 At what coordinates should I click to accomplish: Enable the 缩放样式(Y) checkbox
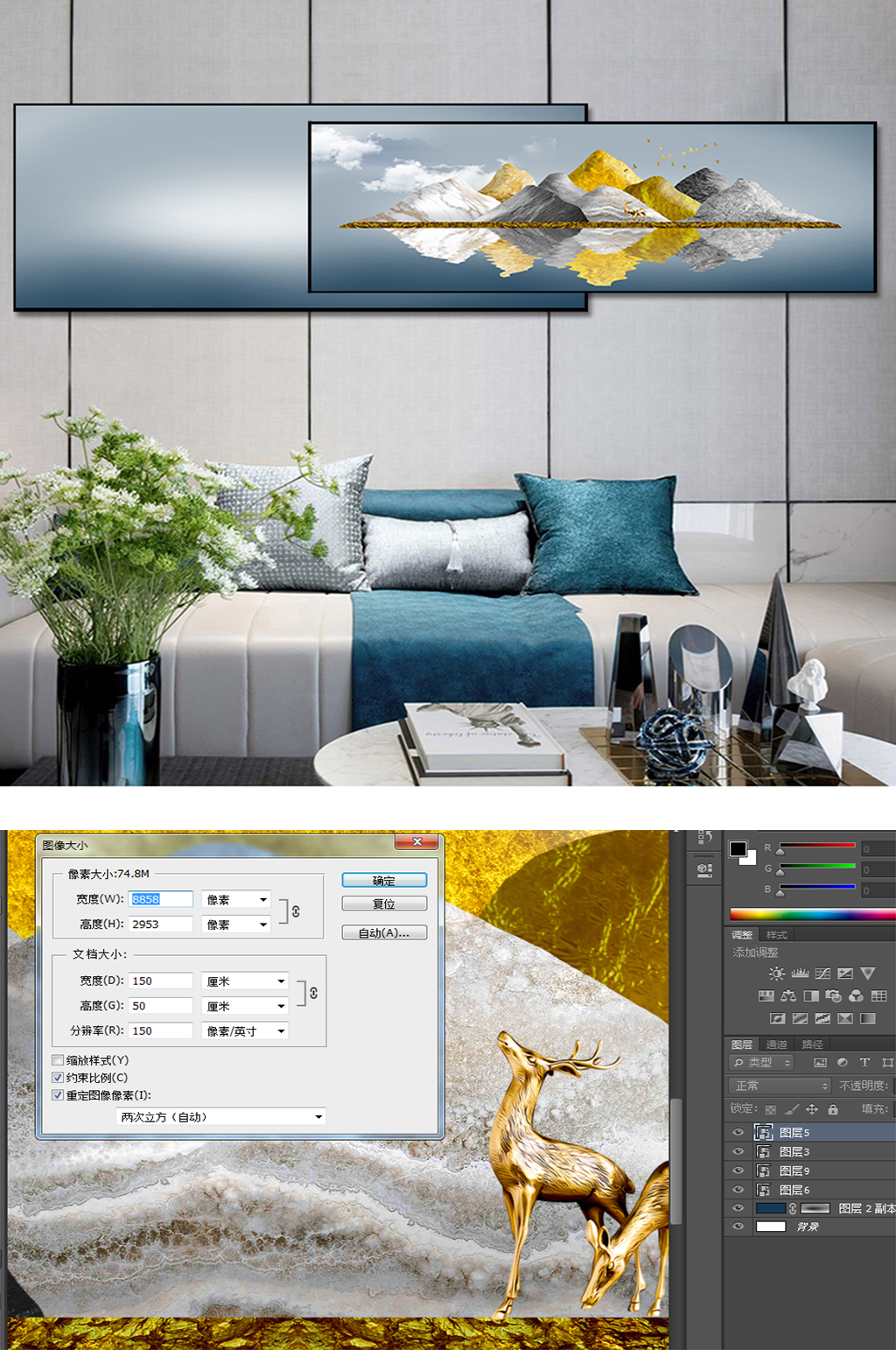(x=58, y=1060)
